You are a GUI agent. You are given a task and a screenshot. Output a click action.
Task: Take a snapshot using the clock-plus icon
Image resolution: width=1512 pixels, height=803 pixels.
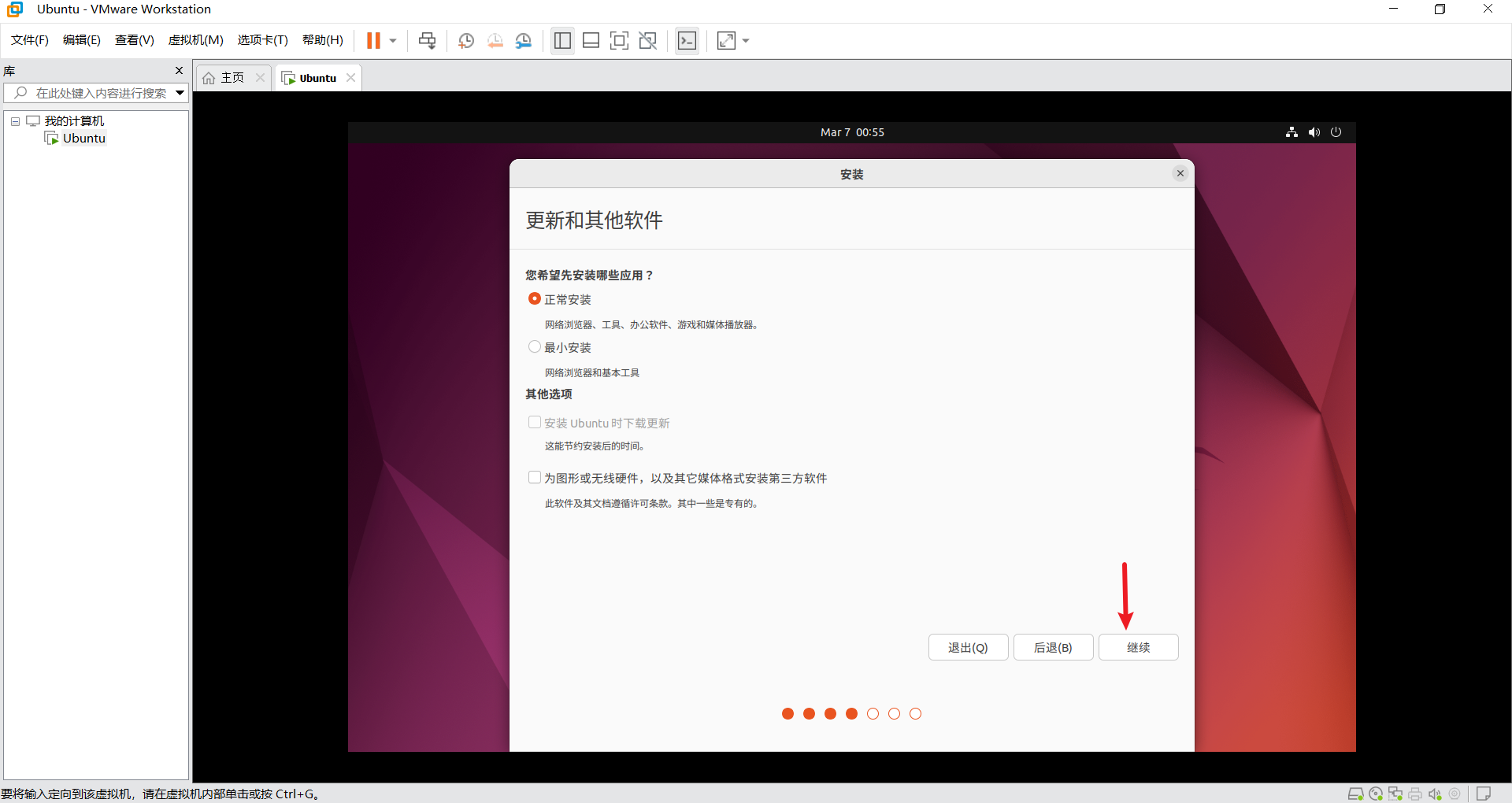[x=466, y=41]
